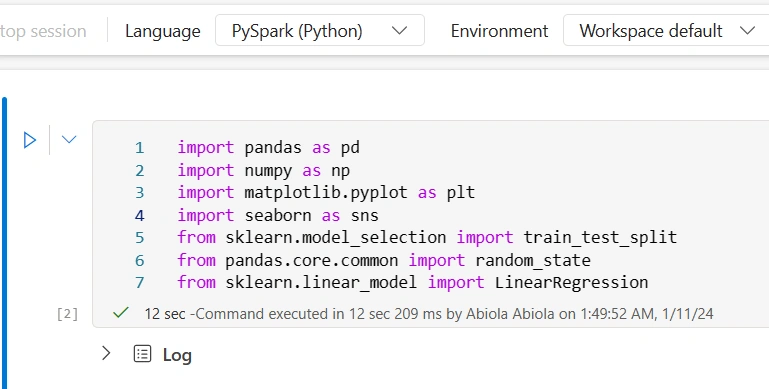Click the green success checkmark icon
Viewport: 769px width, 389px height.
[x=121, y=312]
